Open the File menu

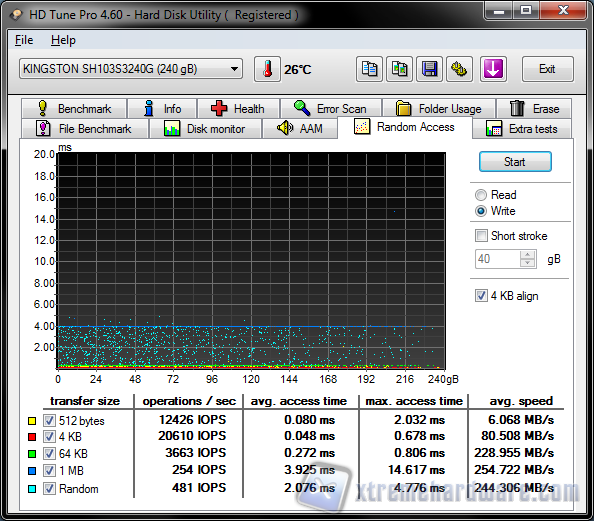(24, 40)
